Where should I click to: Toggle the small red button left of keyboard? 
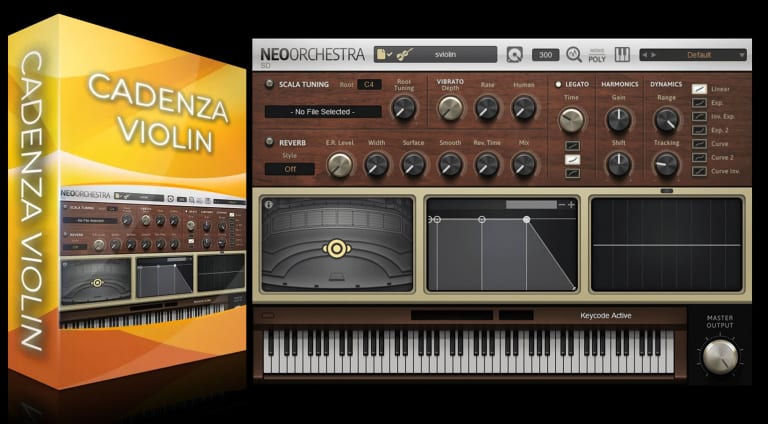tap(268, 316)
